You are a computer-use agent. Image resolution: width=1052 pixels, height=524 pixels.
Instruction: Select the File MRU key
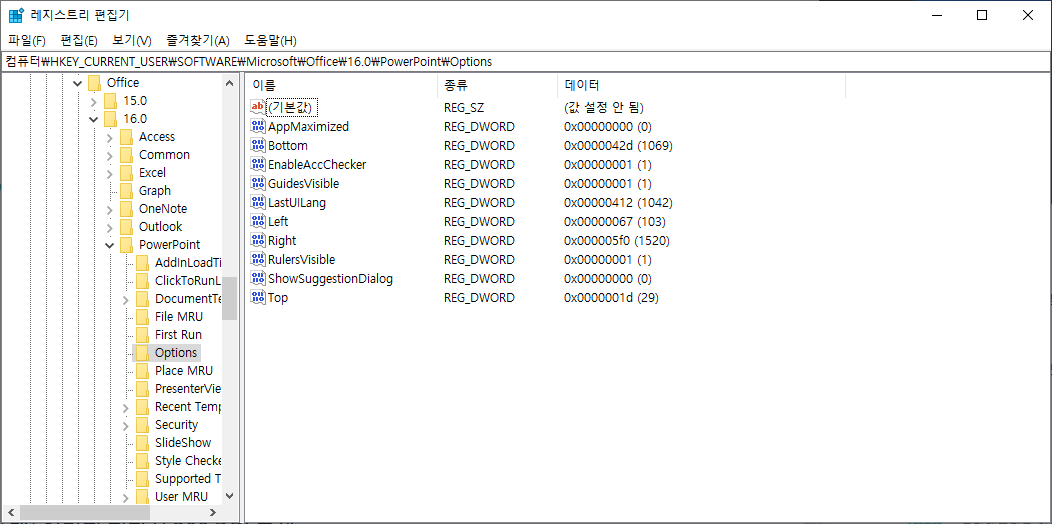pos(178,317)
